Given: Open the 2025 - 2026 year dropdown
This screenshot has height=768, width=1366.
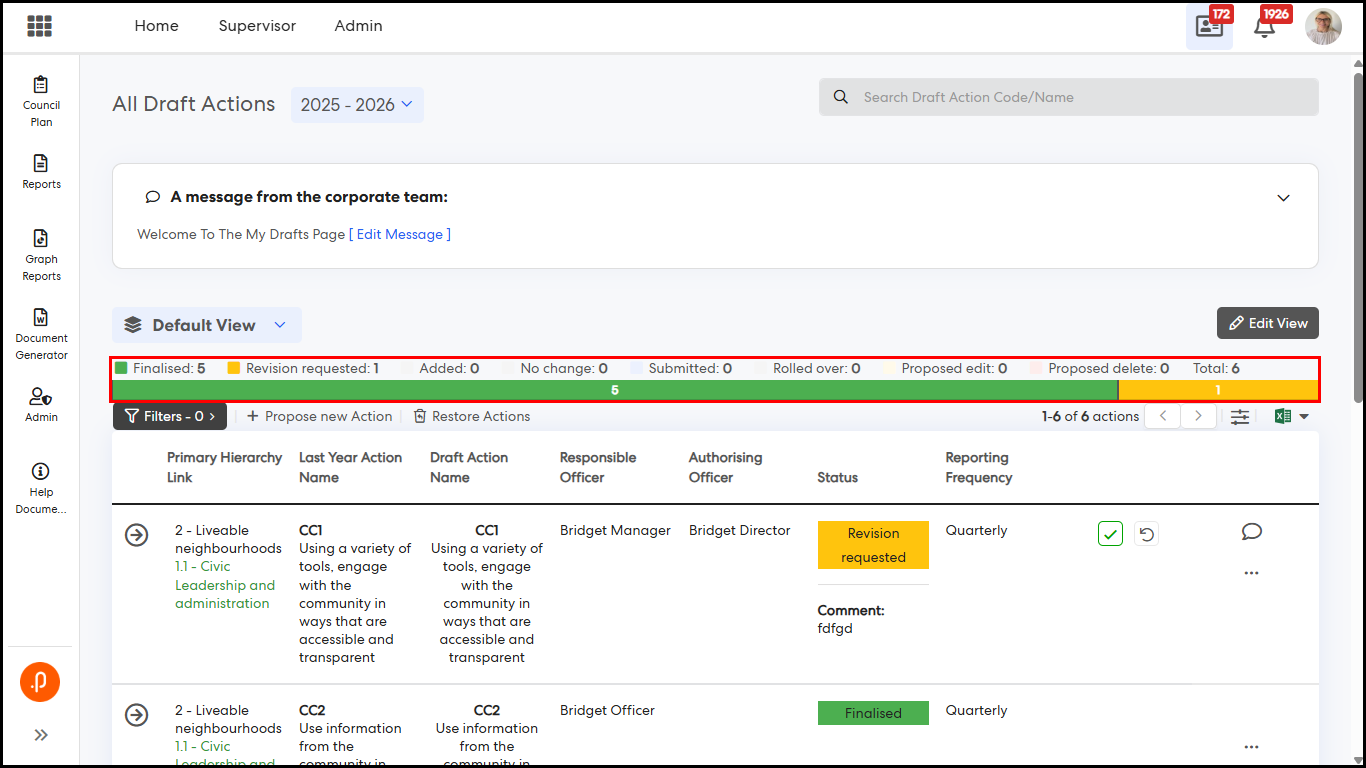Looking at the screenshot, I should [357, 105].
